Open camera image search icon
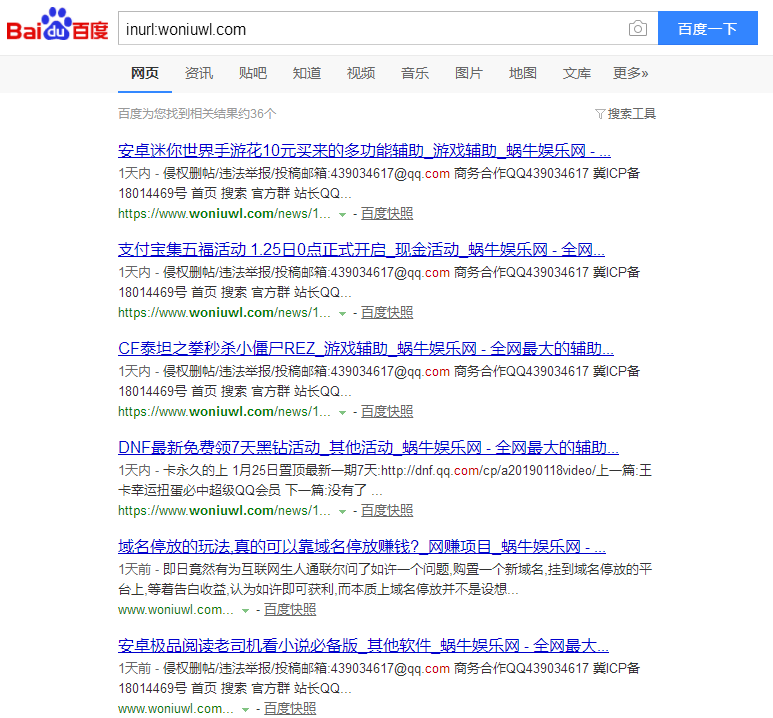 (x=637, y=29)
